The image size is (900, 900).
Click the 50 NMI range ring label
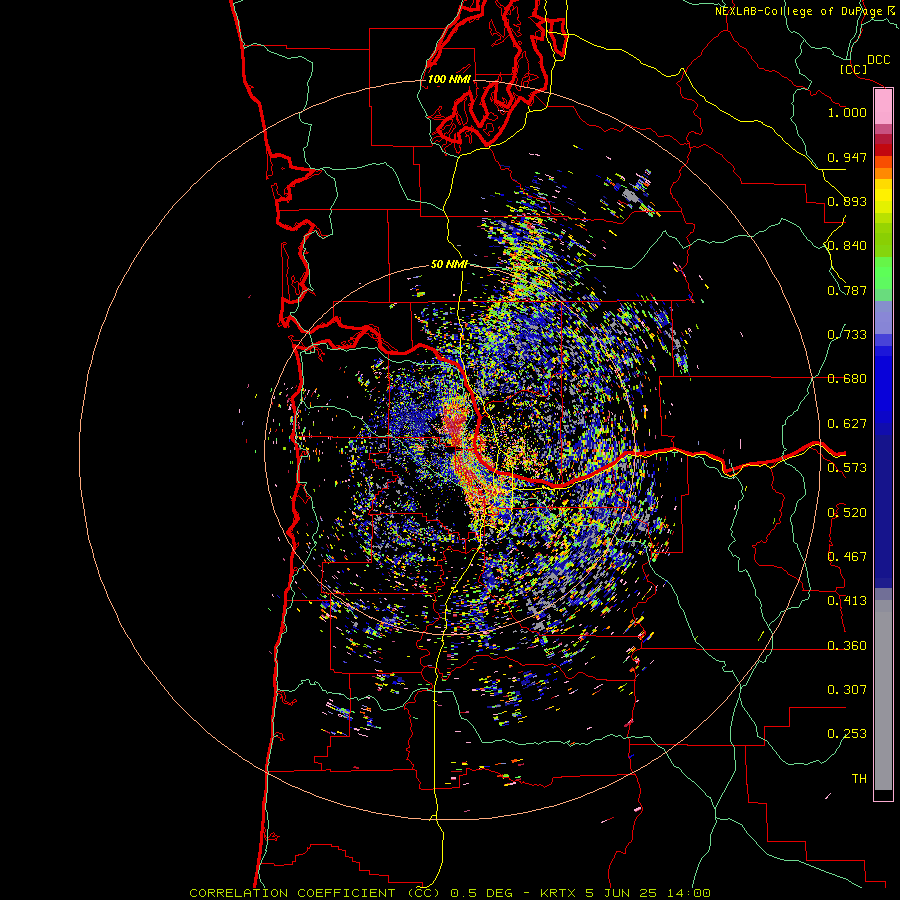click(x=449, y=264)
